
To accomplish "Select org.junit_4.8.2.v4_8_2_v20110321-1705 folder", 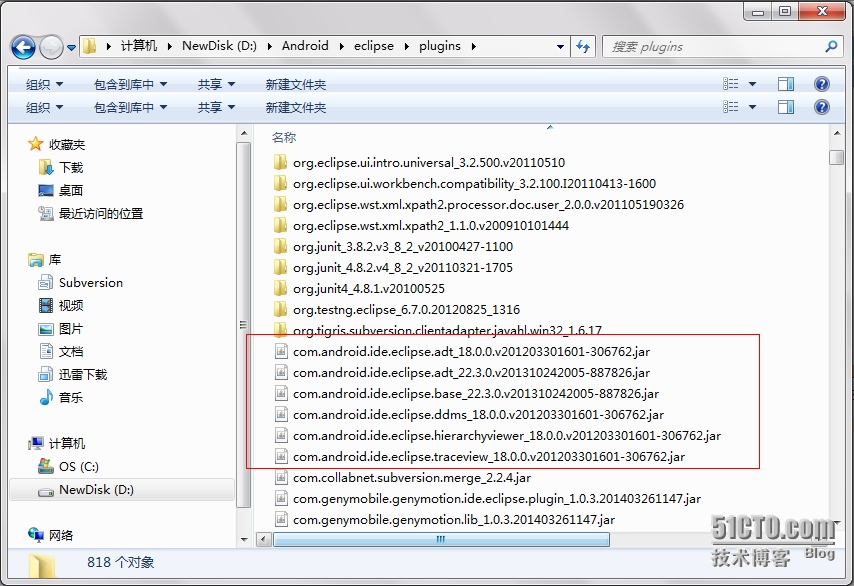I will 402,267.
